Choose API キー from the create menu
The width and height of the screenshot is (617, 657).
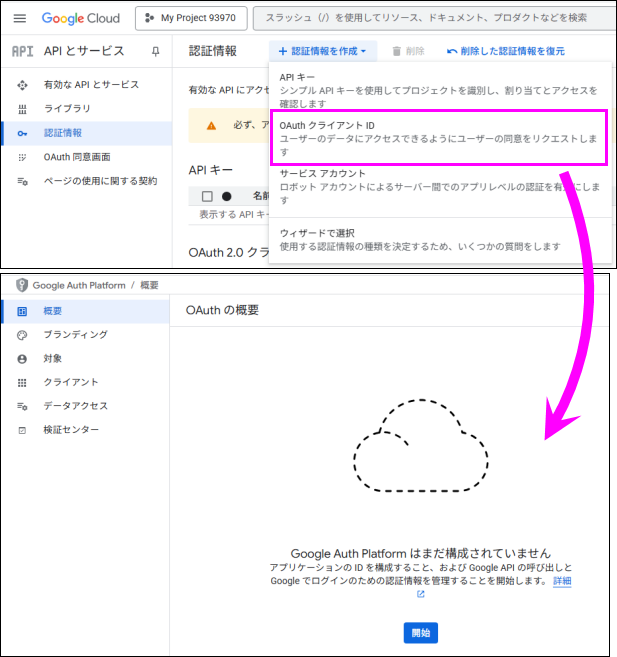click(x=440, y=90)
